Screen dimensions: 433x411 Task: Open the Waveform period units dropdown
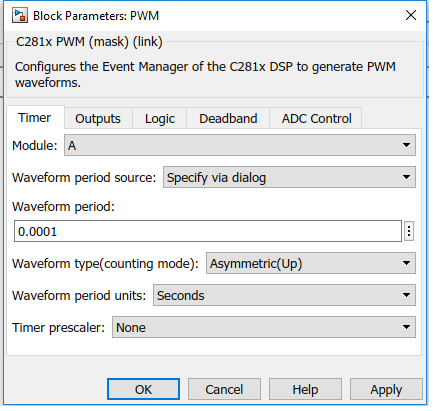click(284, 295)
